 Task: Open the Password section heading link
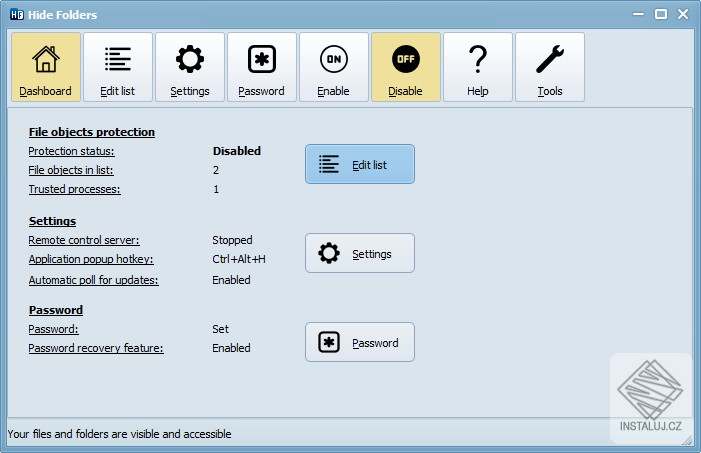coord(56,310)
